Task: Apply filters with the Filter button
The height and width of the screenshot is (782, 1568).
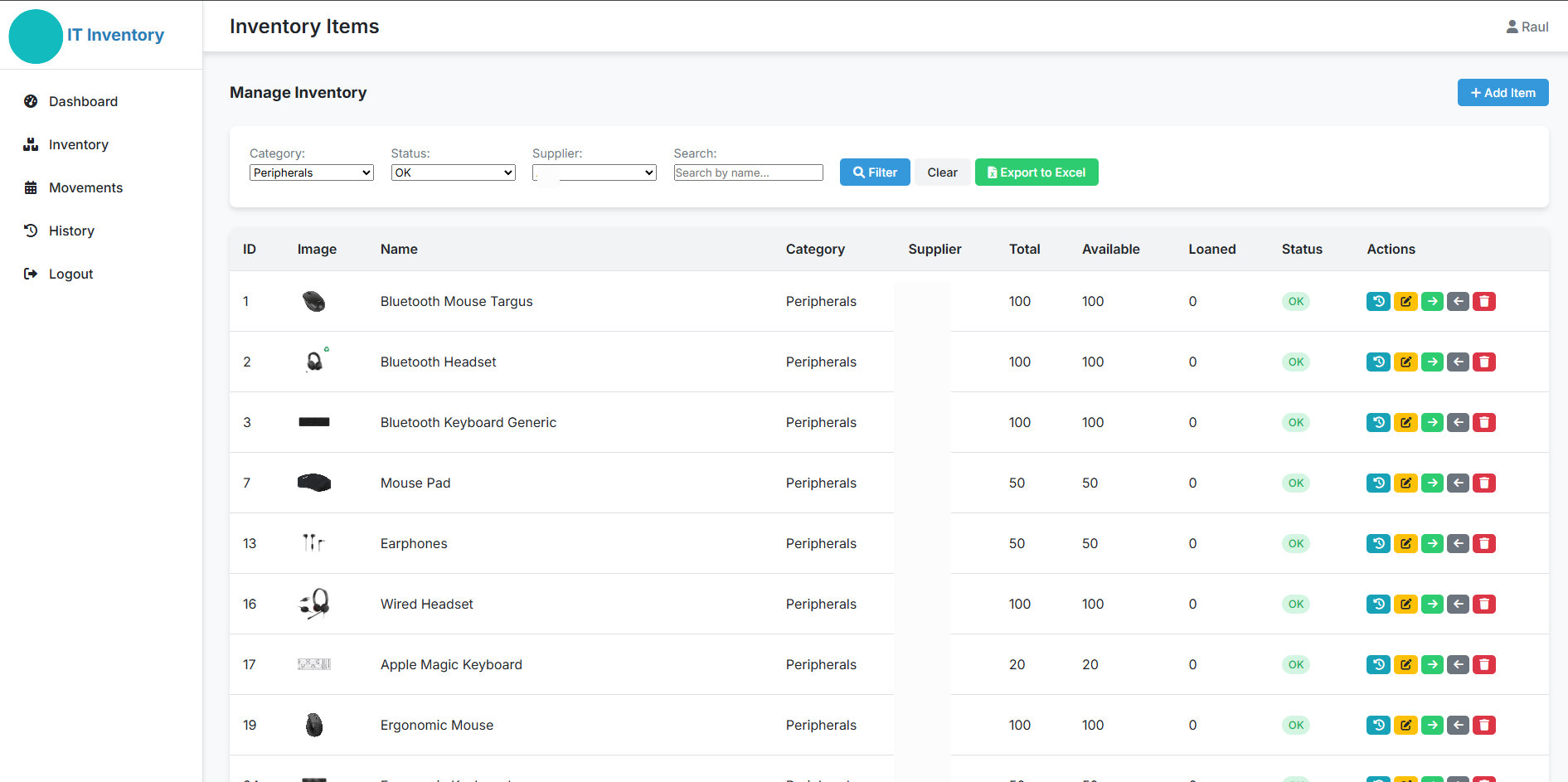Action: (x=875, y=172)
